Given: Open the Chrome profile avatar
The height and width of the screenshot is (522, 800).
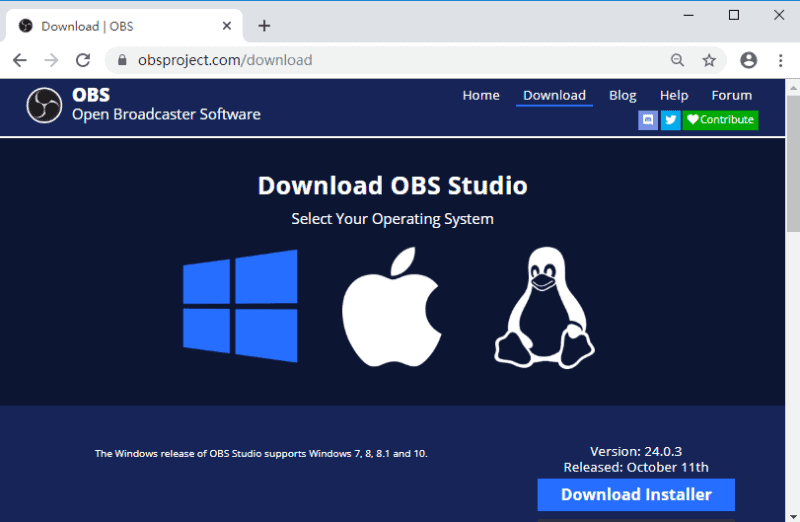Looking at the screenshot, I should pos(748,60).
